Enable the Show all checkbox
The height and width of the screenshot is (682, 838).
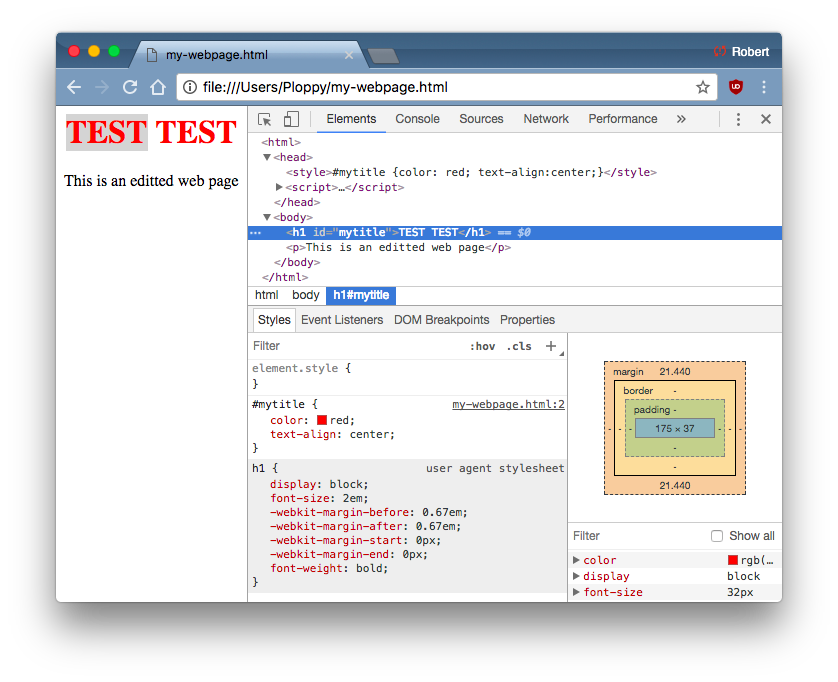point(717,536)
